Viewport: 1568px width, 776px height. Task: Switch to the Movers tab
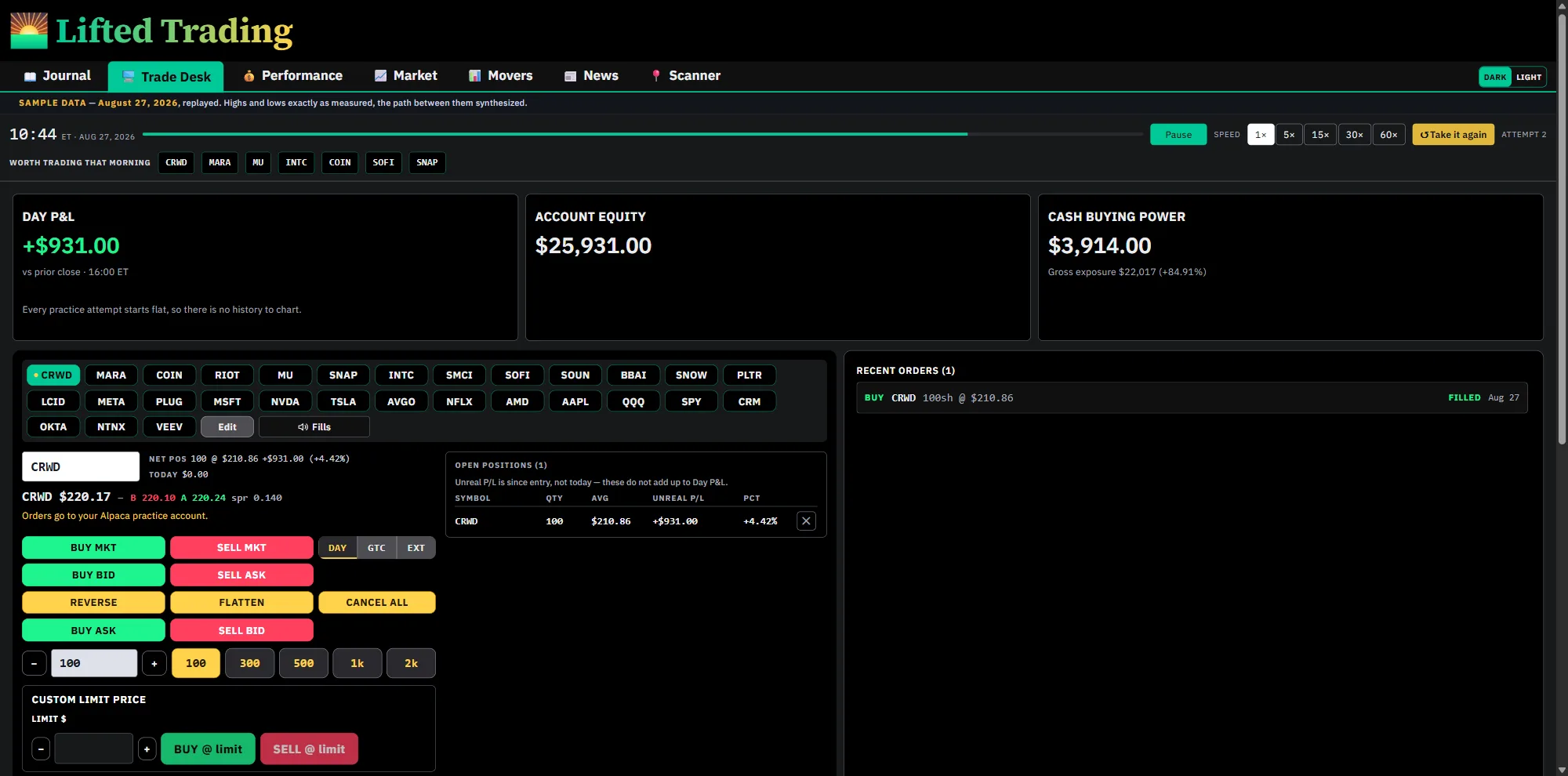point(500,76)
